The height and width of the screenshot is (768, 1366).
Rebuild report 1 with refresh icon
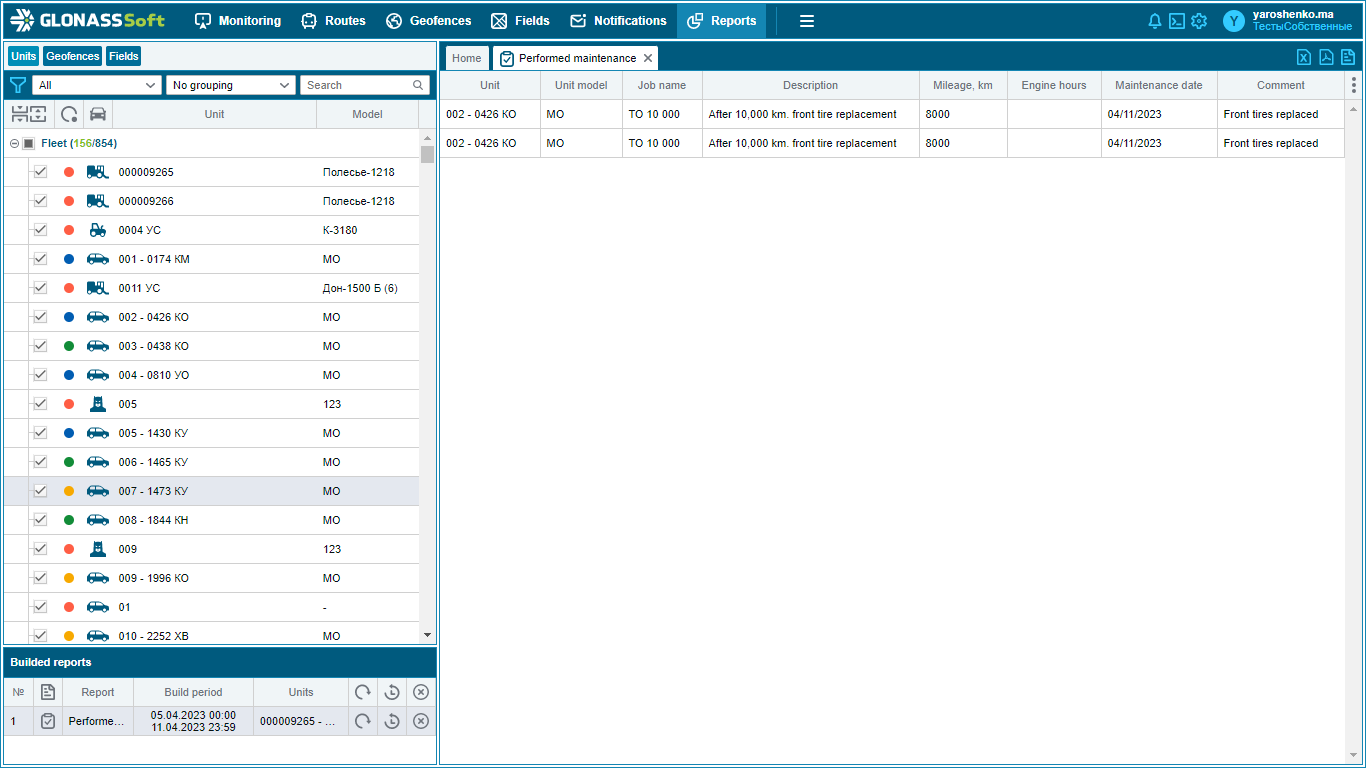(x=363, y=721)
